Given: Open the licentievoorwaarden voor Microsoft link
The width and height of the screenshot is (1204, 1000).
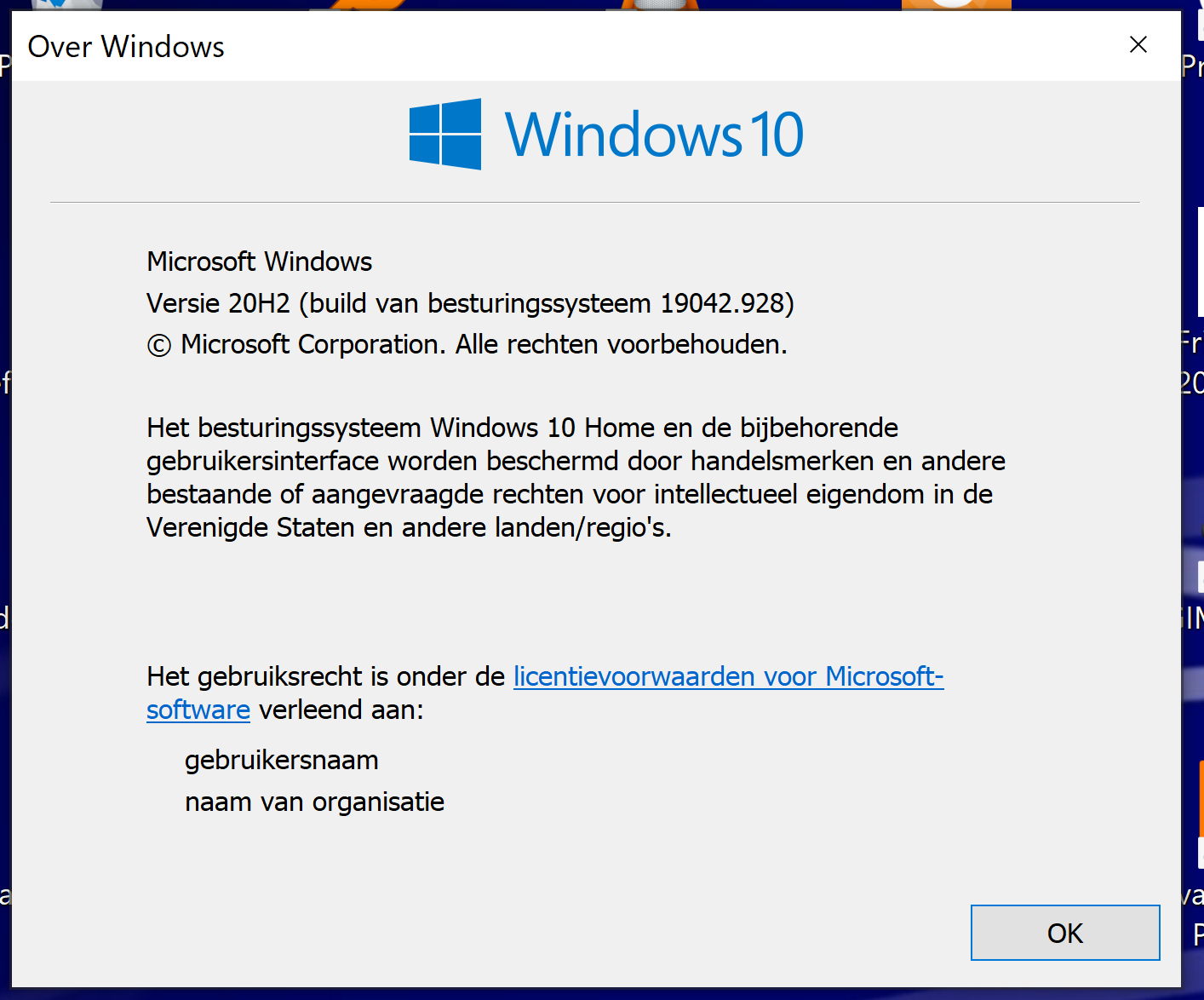Looking at the screenshot, I should 728,676.
